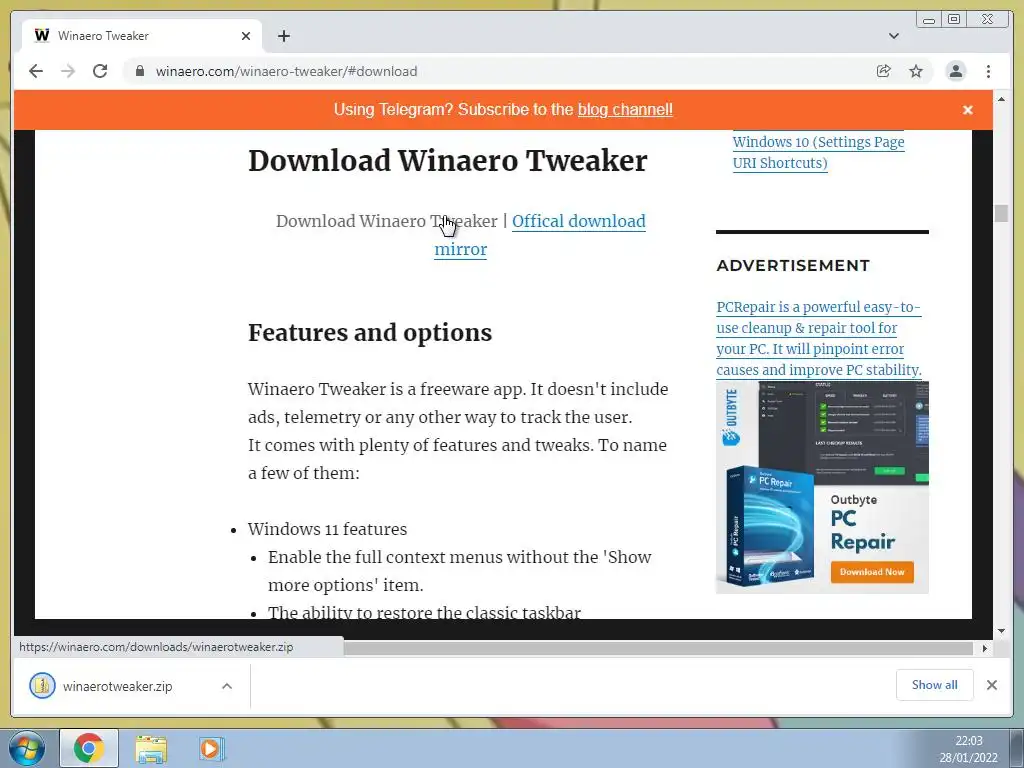Image resolution: width=1024 pixels, height=768 pixels.
Task: Click Show all downloads
Action: tap(935, 684)
